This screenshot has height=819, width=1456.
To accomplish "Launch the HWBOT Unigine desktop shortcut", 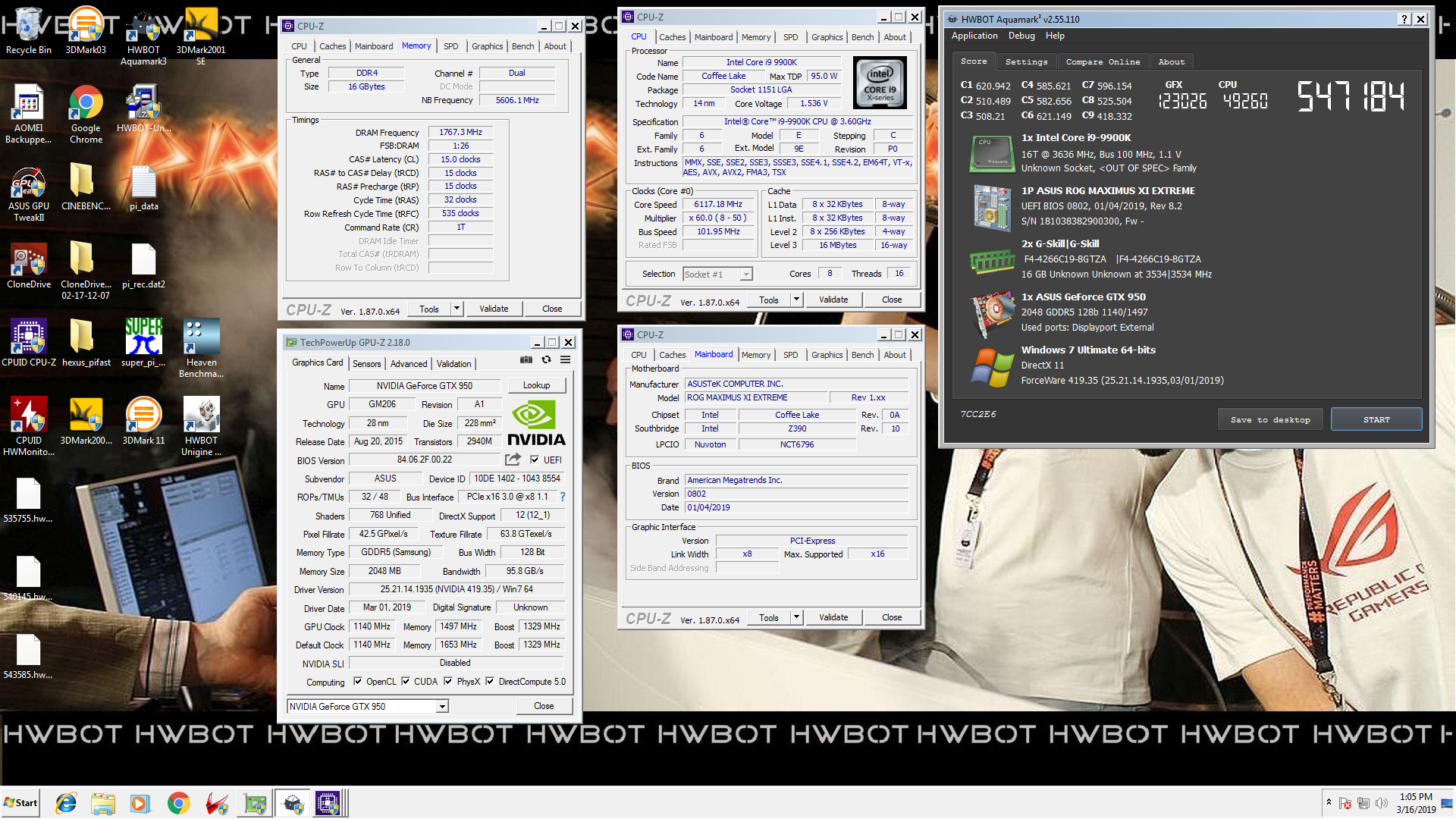I will point(201,427).
